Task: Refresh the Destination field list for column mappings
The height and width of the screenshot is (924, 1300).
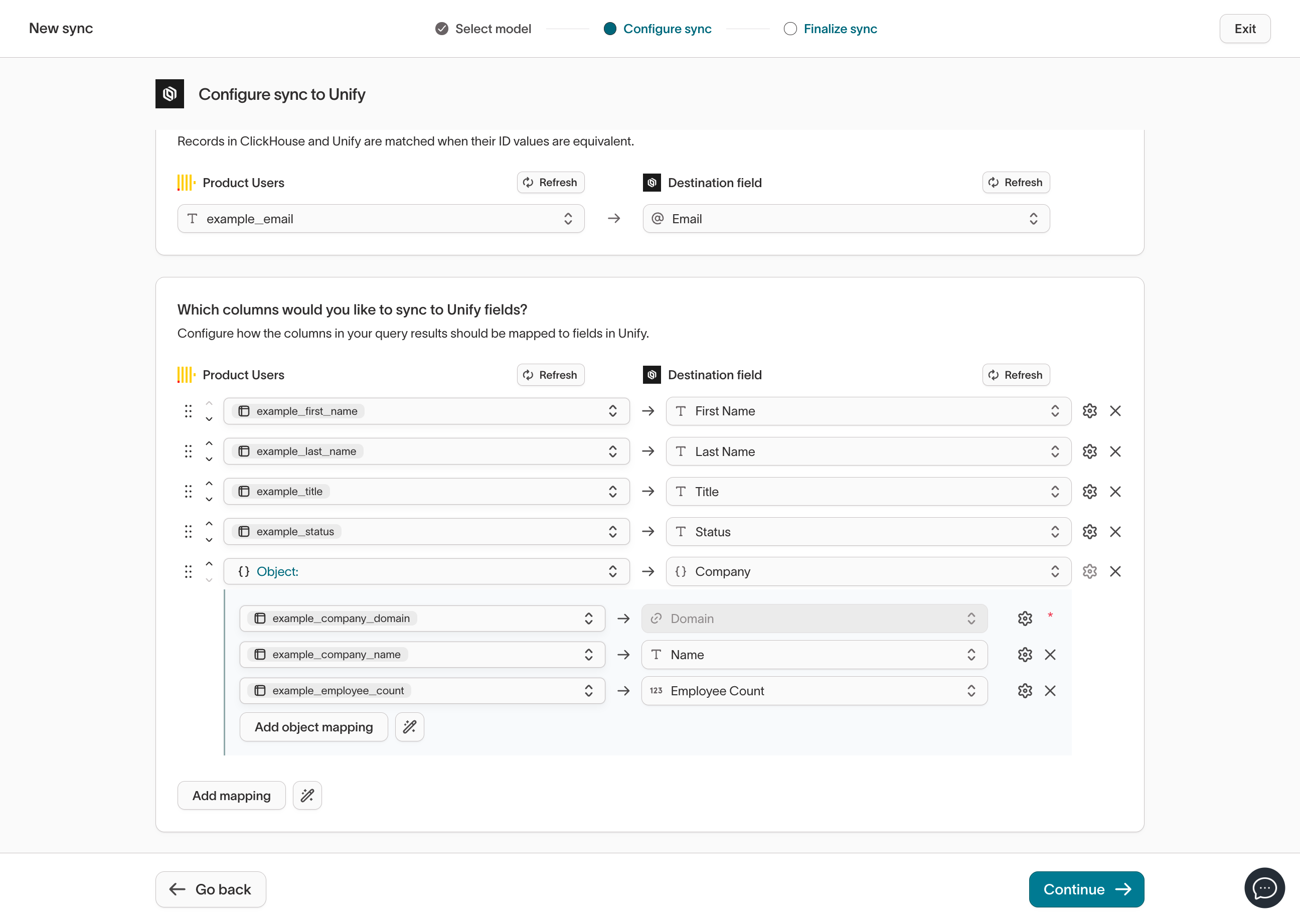Action: click(1015, 375)
